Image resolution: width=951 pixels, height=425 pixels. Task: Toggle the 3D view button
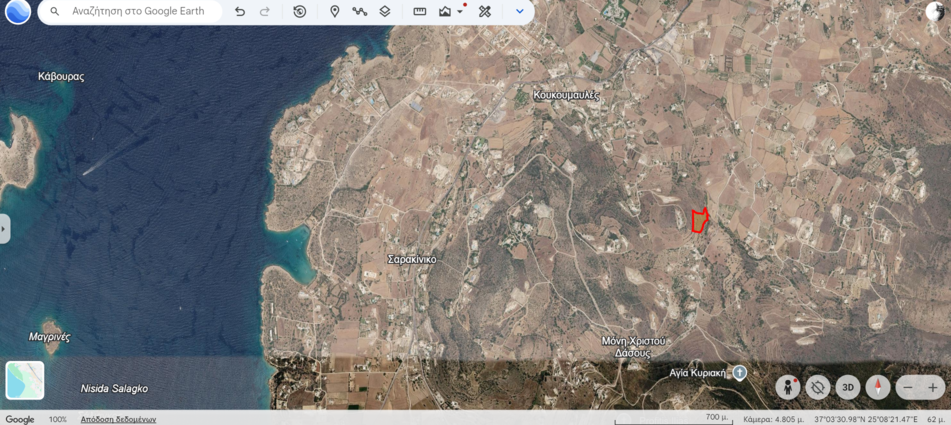coord(848,387)
